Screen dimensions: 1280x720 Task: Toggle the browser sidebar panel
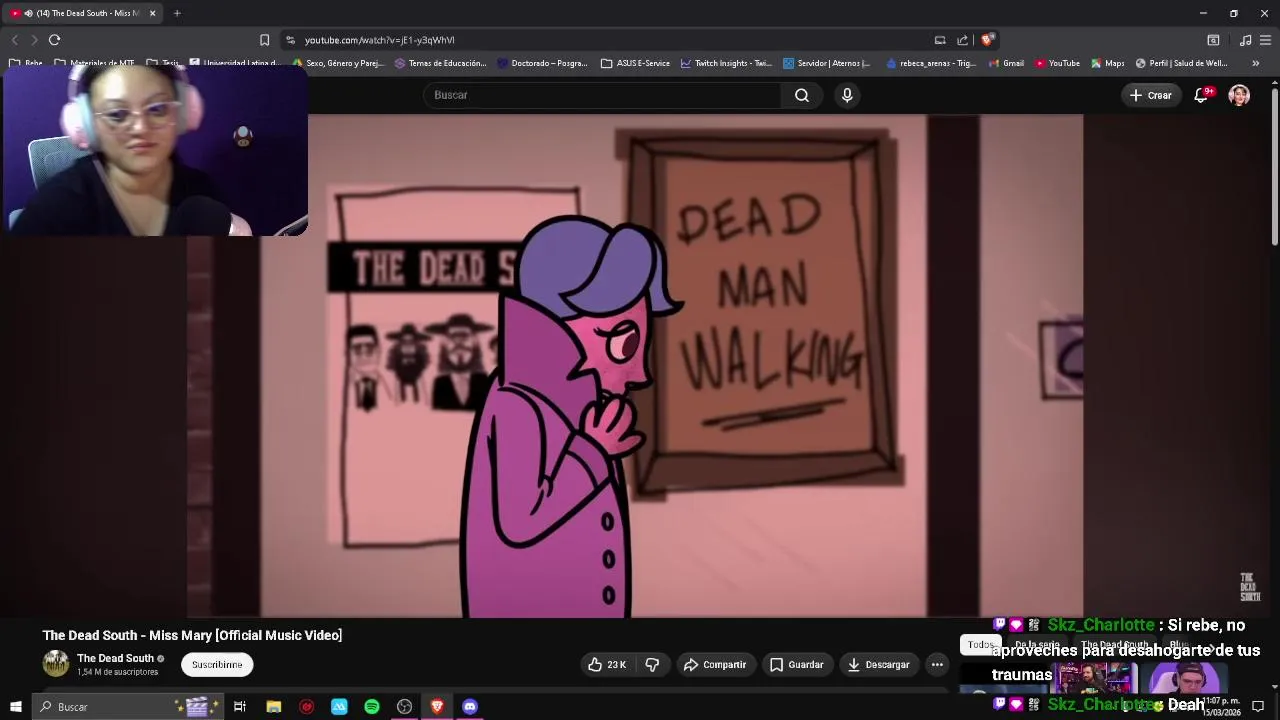pos(1213,40)
